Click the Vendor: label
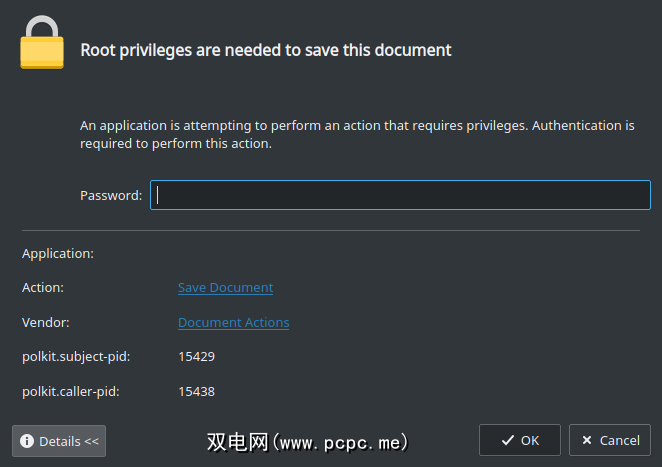 [46, 323]
